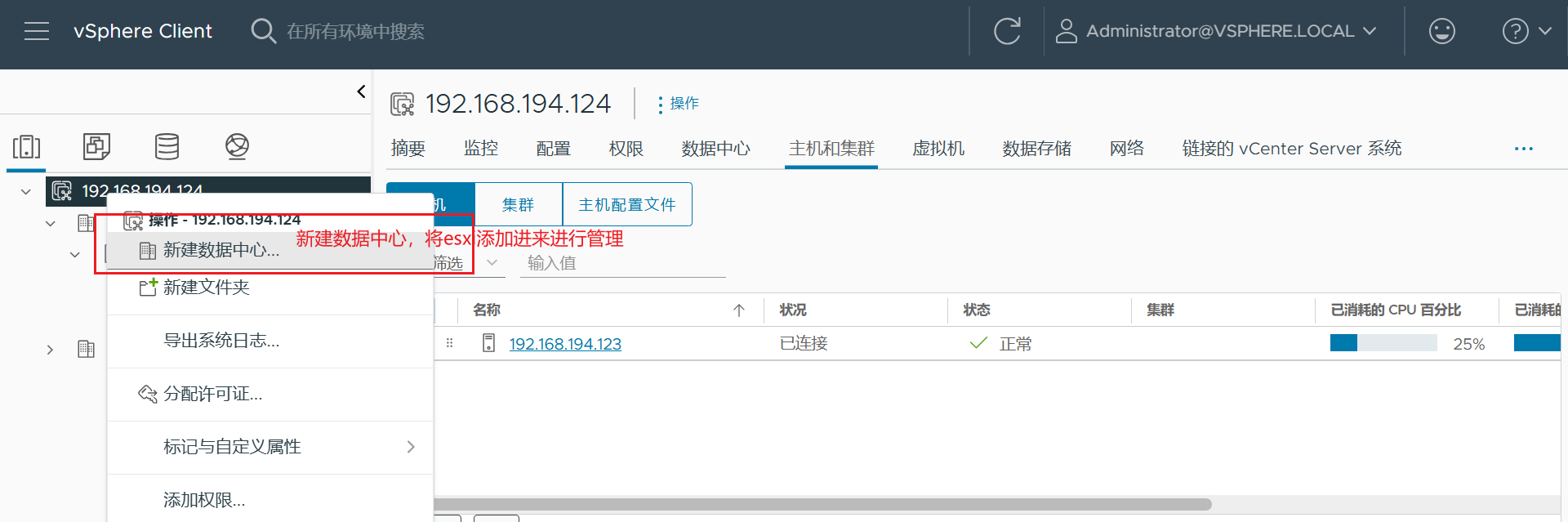
Task: Open the 网络 tab
Action: point(1127,149)
